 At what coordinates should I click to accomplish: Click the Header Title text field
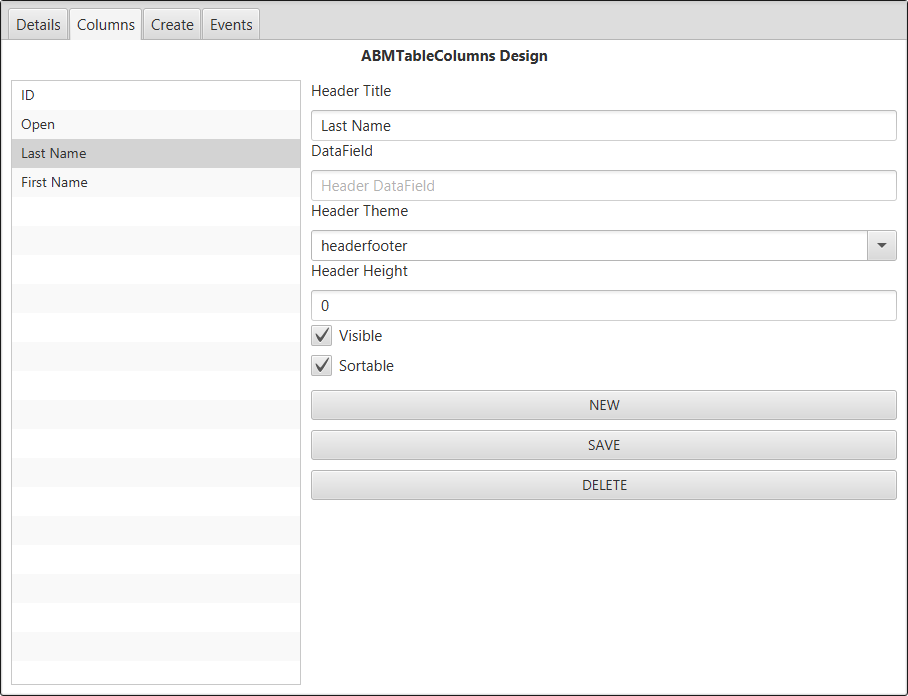point(603,126)
